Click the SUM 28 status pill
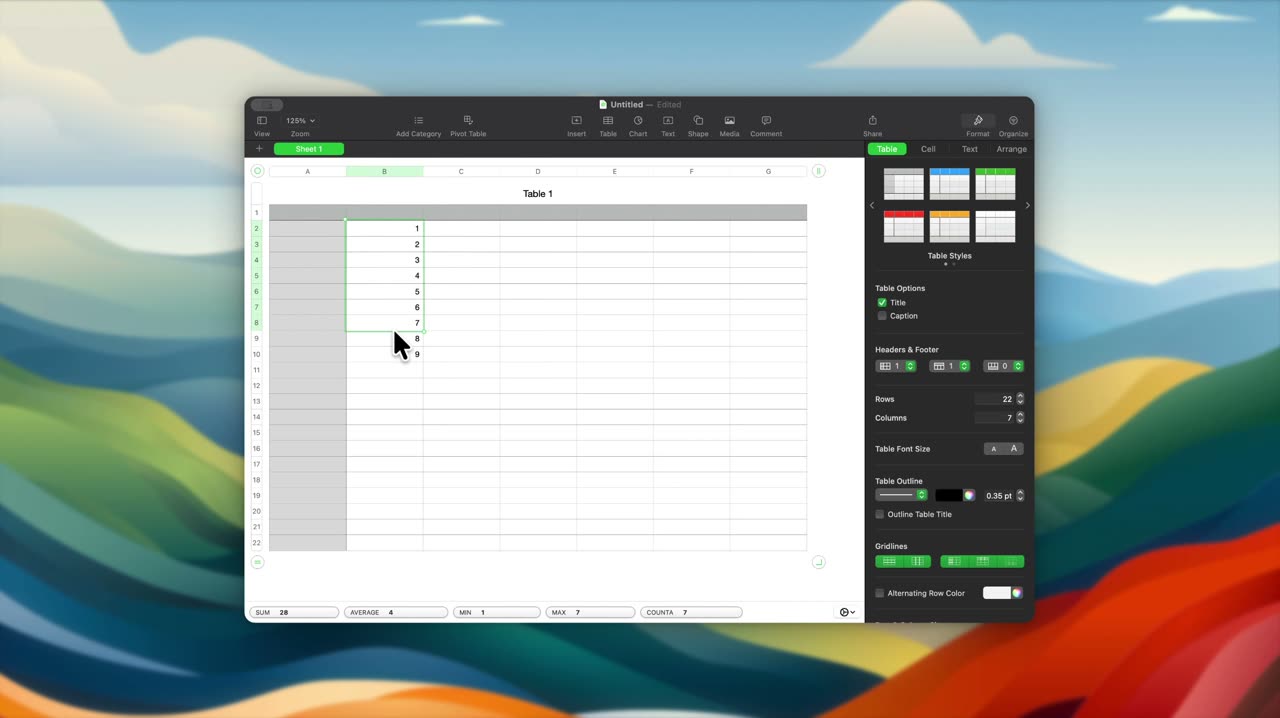 tap(294, 612)
